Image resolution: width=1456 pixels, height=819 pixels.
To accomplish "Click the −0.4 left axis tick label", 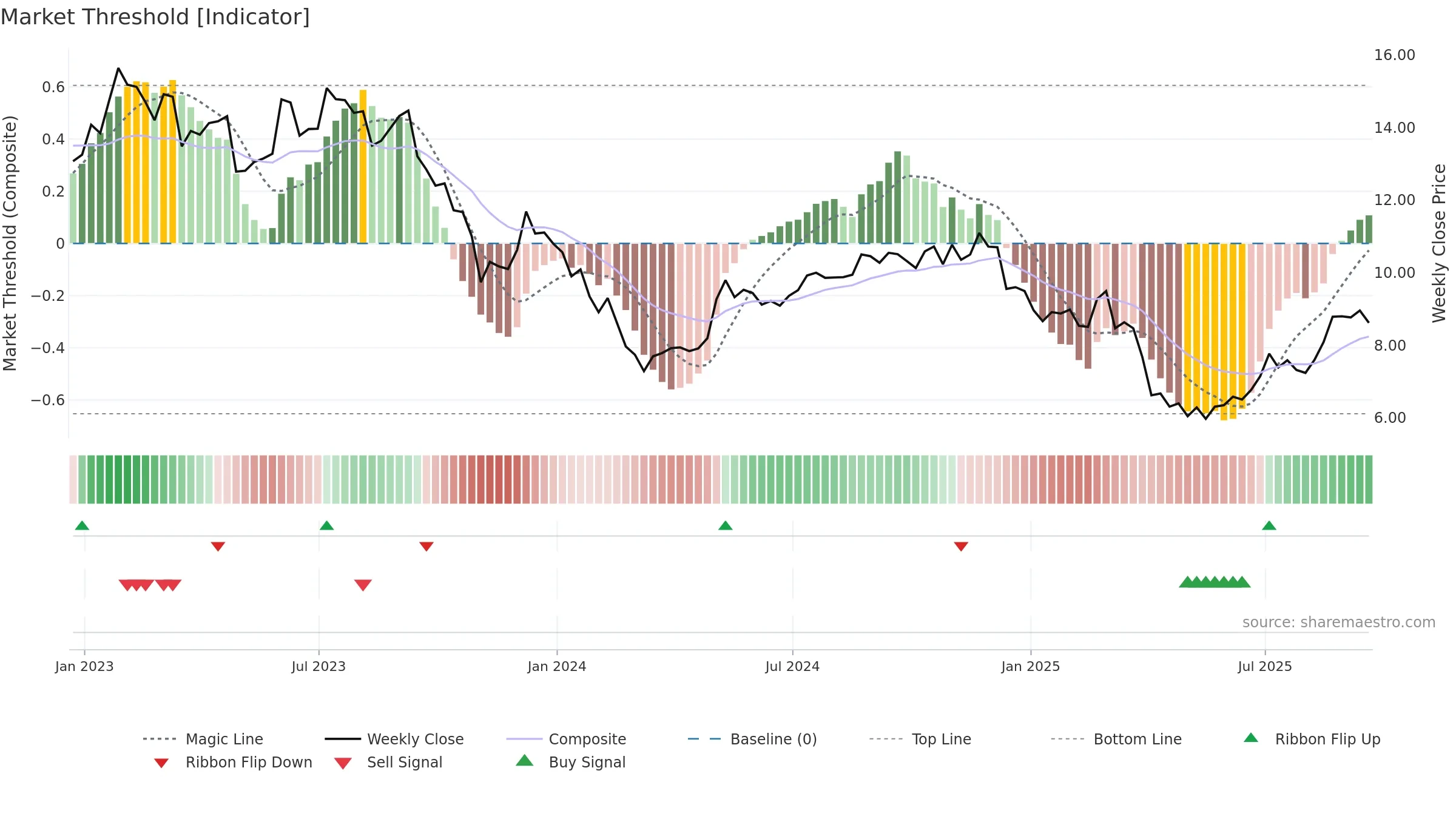I will tap(48, 348).
